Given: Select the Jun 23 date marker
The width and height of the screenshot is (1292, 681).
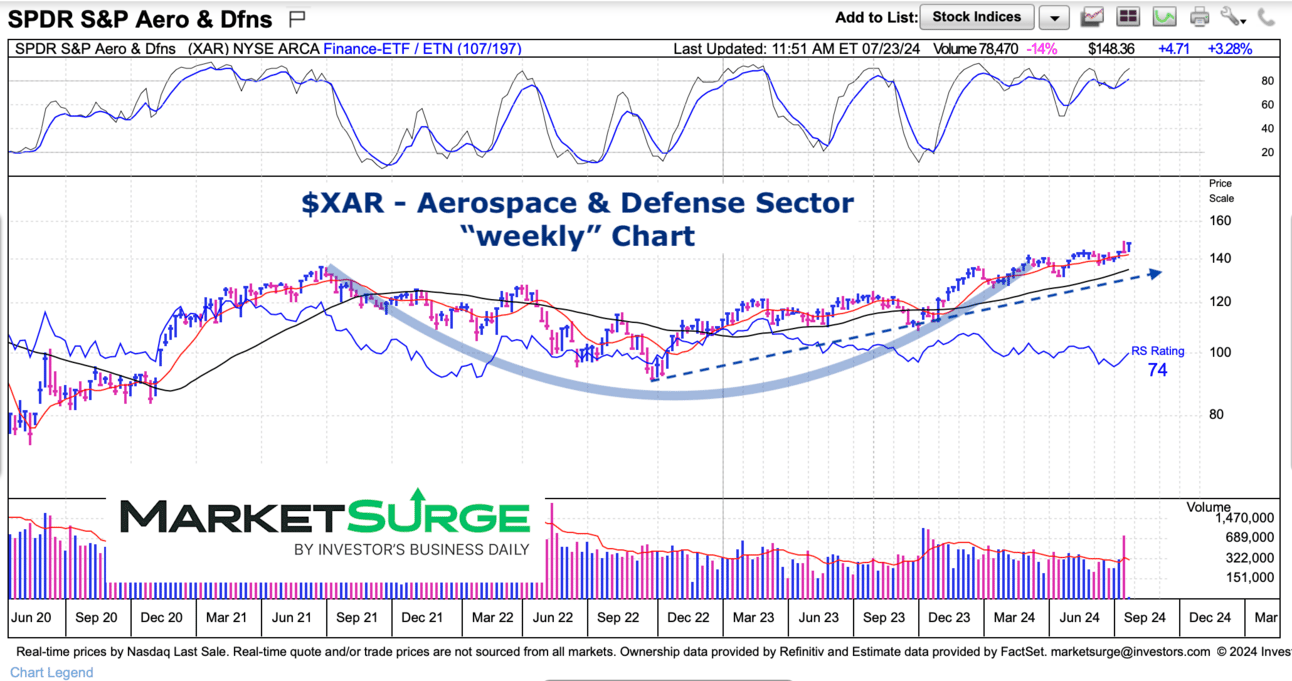Looking at the screenshot, I should point(818,617).
